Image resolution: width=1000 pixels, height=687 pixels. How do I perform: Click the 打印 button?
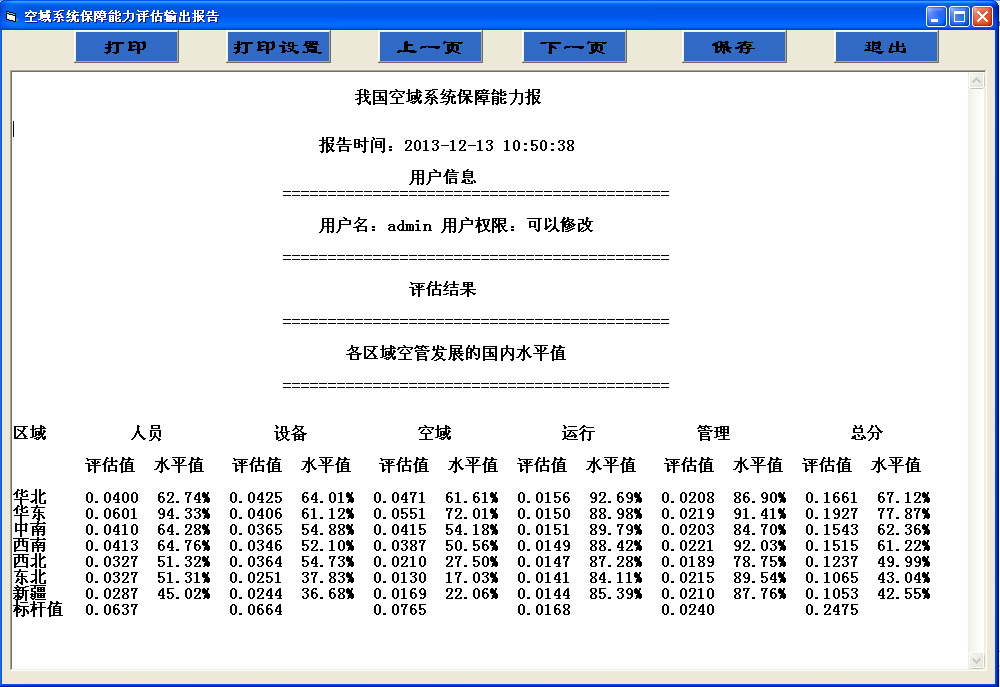click(126, 47)
